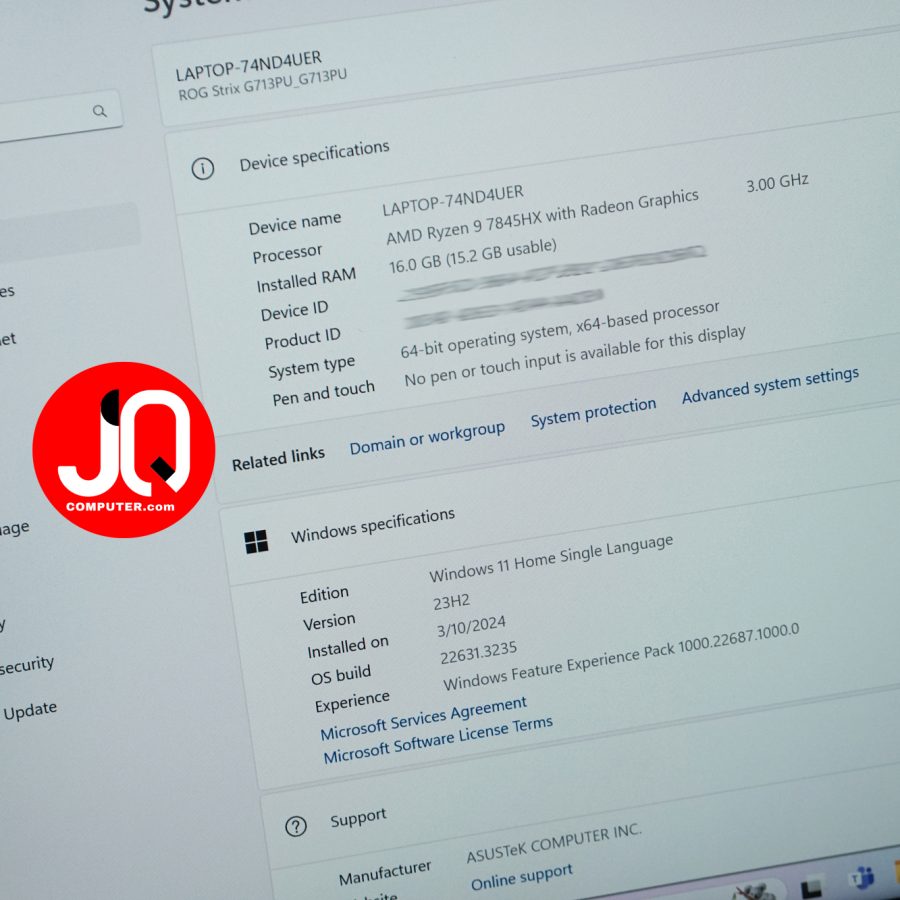
Task: Select the Windows Feature Experience Pack value
Action: [621, 657]
